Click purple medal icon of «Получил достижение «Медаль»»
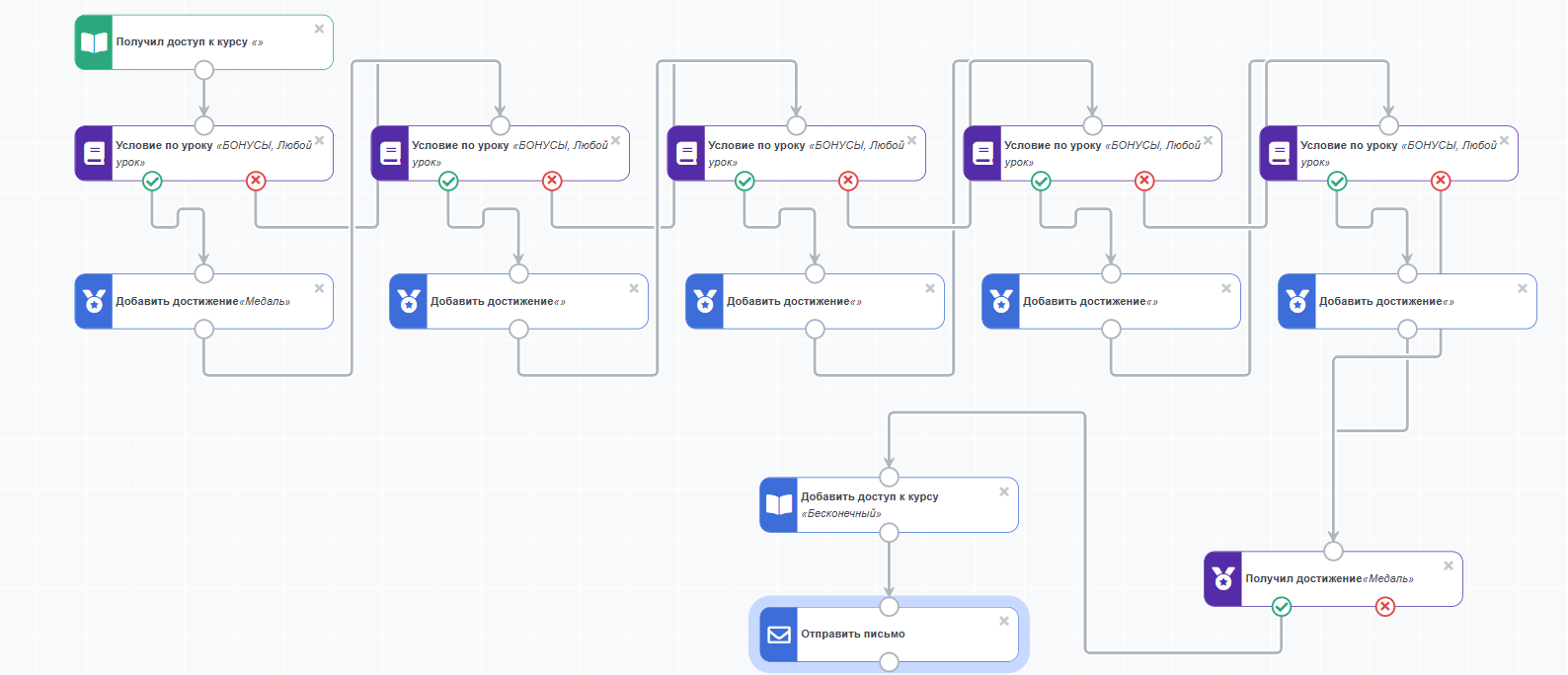1568x675 pixels. 1223,578
